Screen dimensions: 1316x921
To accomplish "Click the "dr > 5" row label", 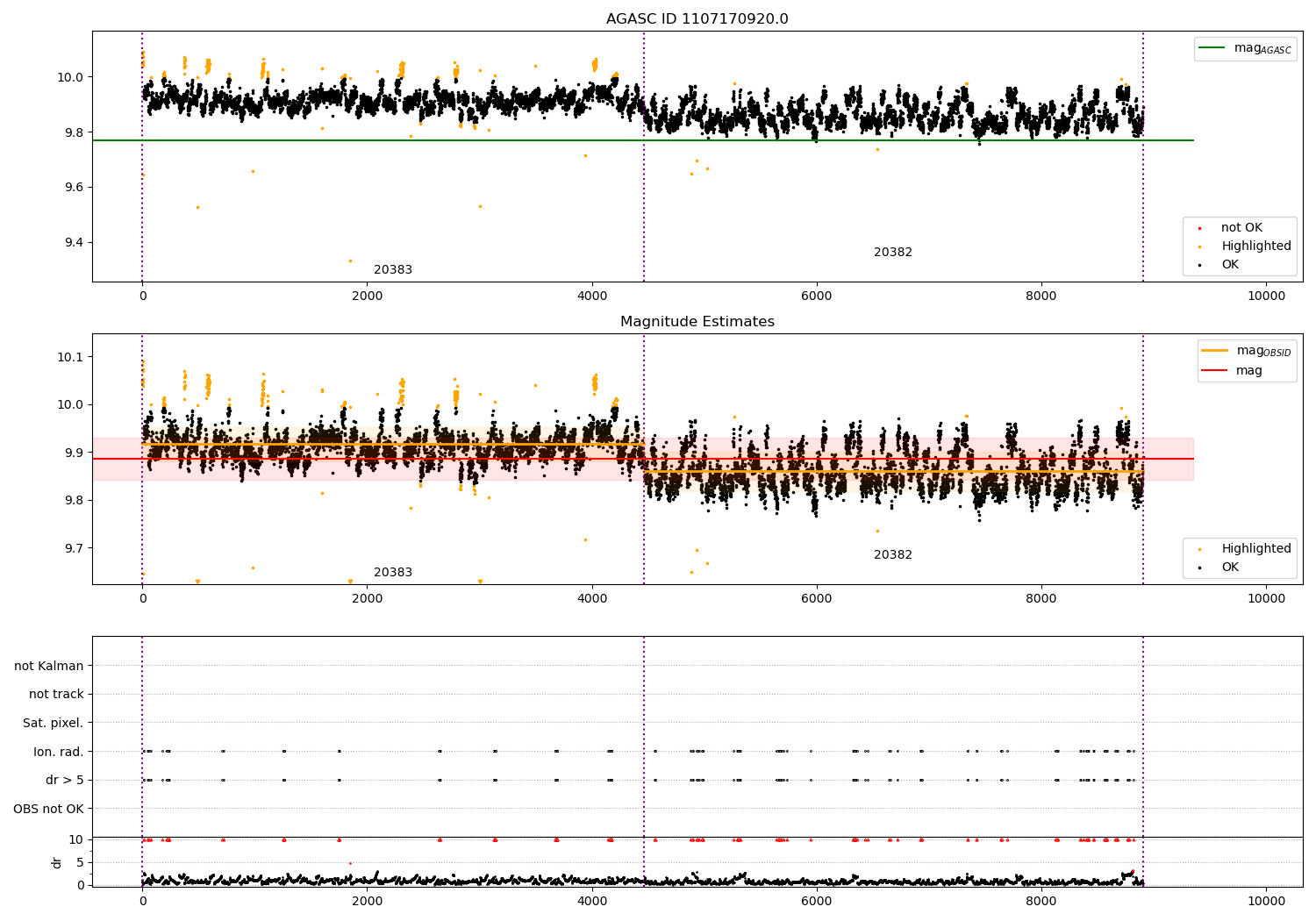I will [65, 781].
